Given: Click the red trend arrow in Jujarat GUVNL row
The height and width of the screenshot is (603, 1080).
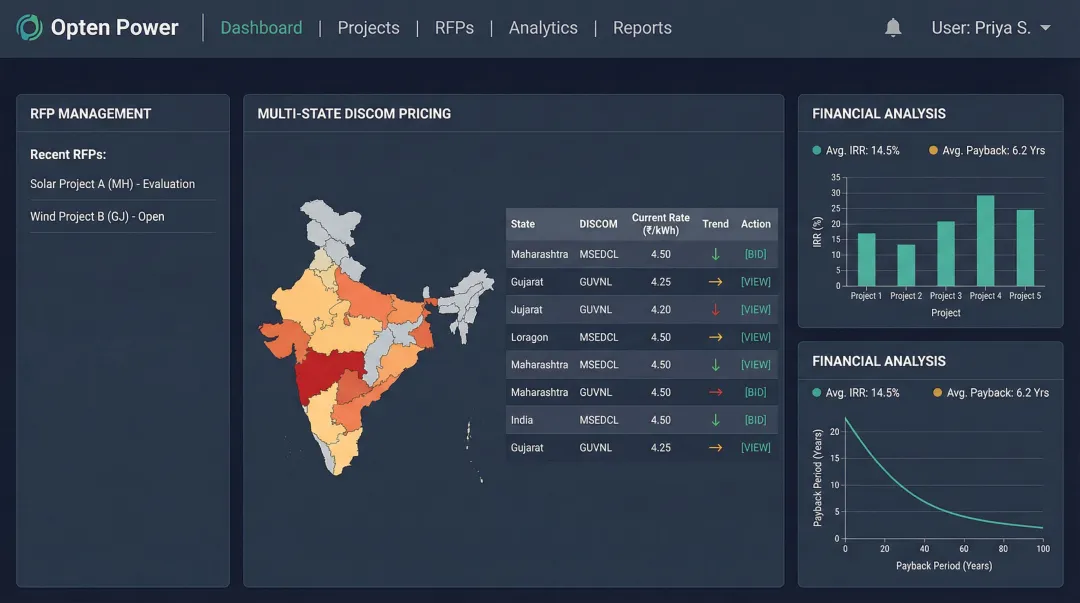Looking at the screenshot, I should pyautogui.click(x=715, y=309).
